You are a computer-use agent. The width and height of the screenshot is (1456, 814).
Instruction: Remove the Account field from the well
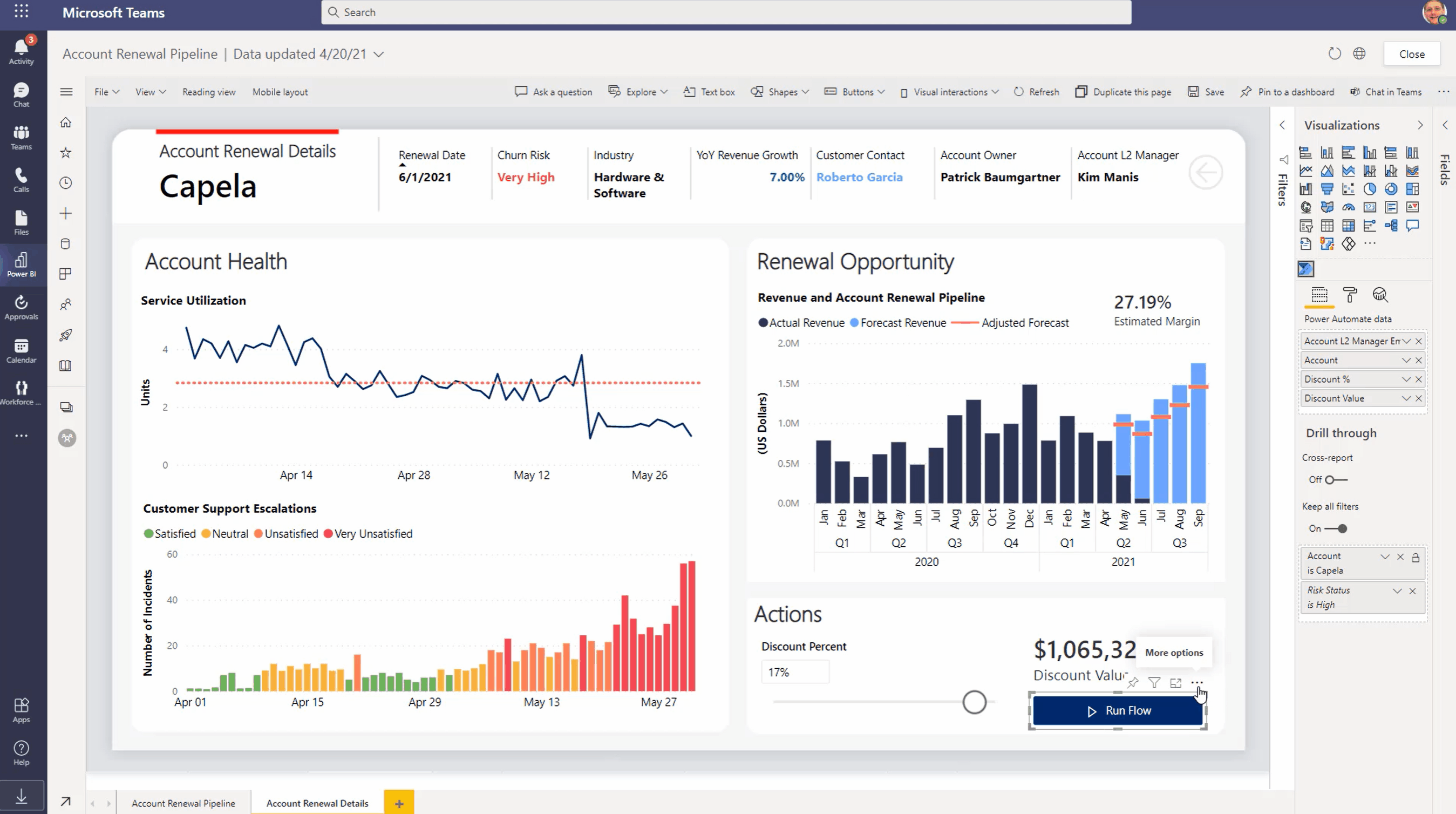(x=1419, y=360)
